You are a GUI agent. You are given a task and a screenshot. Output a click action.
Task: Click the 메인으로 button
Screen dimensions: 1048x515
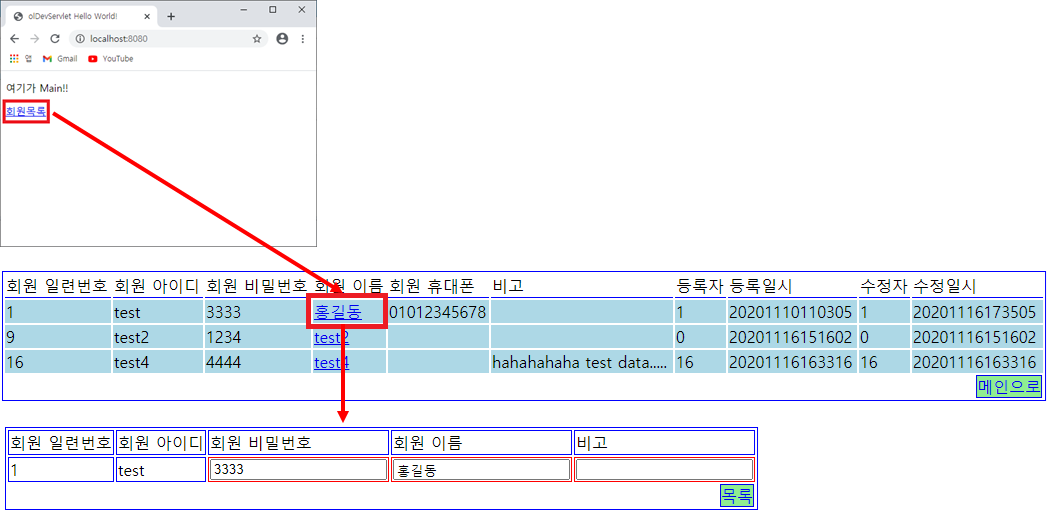pyautogui.click(x=1009, y=386)
